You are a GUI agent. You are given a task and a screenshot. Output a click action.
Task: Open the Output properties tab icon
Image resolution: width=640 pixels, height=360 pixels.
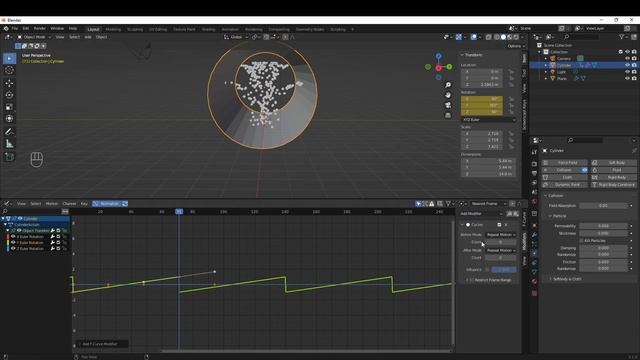534,173
